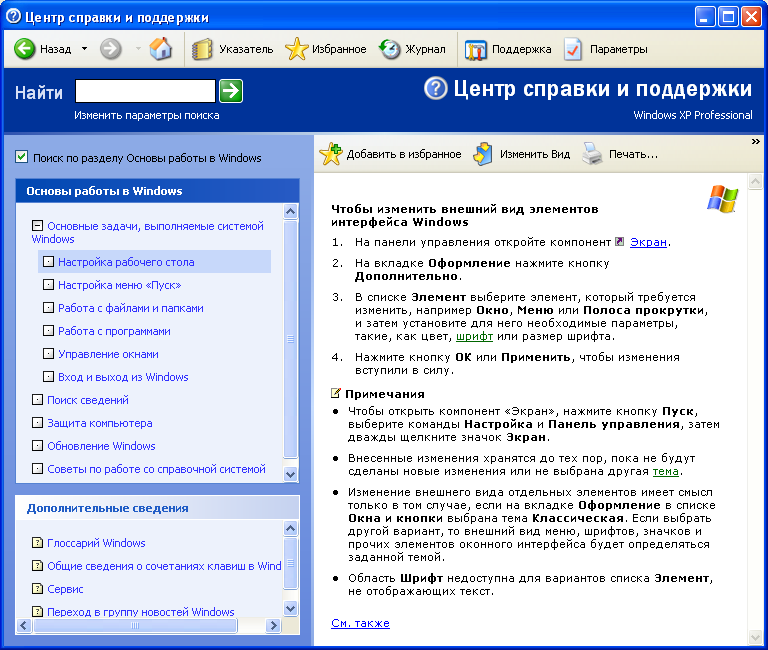The image size is (768, 650).
Task: Open Управление окнами topic
Action: (108, 354)
